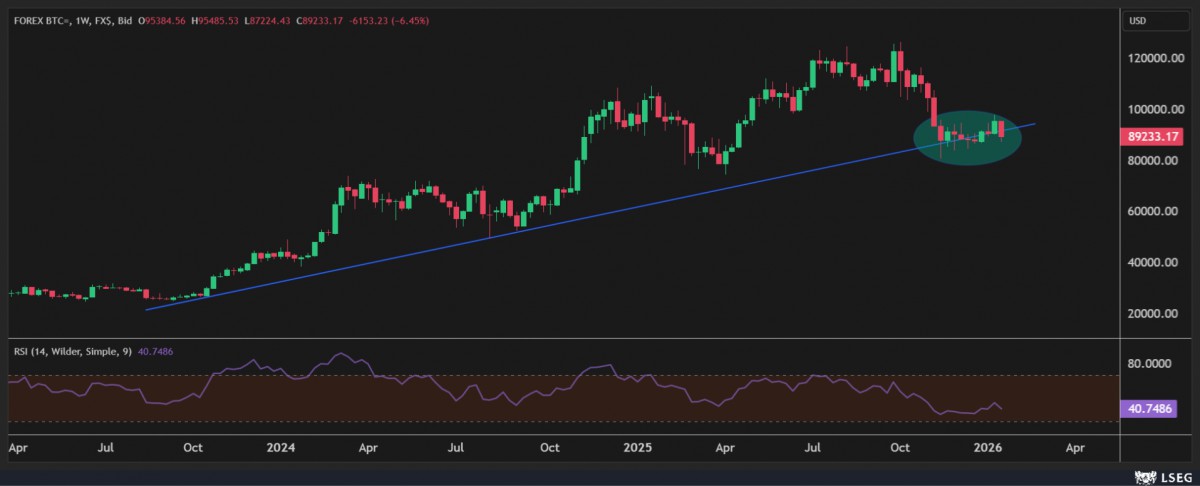Screen dimensions: 1200x486
Task: Click the 120000.00 price axis label
Action: 1148,59
